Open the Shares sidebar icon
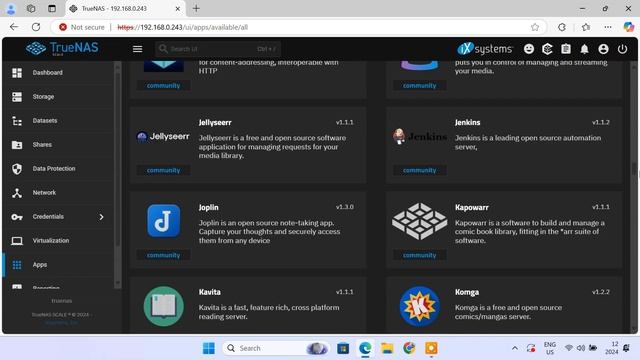 pos(17,145)
